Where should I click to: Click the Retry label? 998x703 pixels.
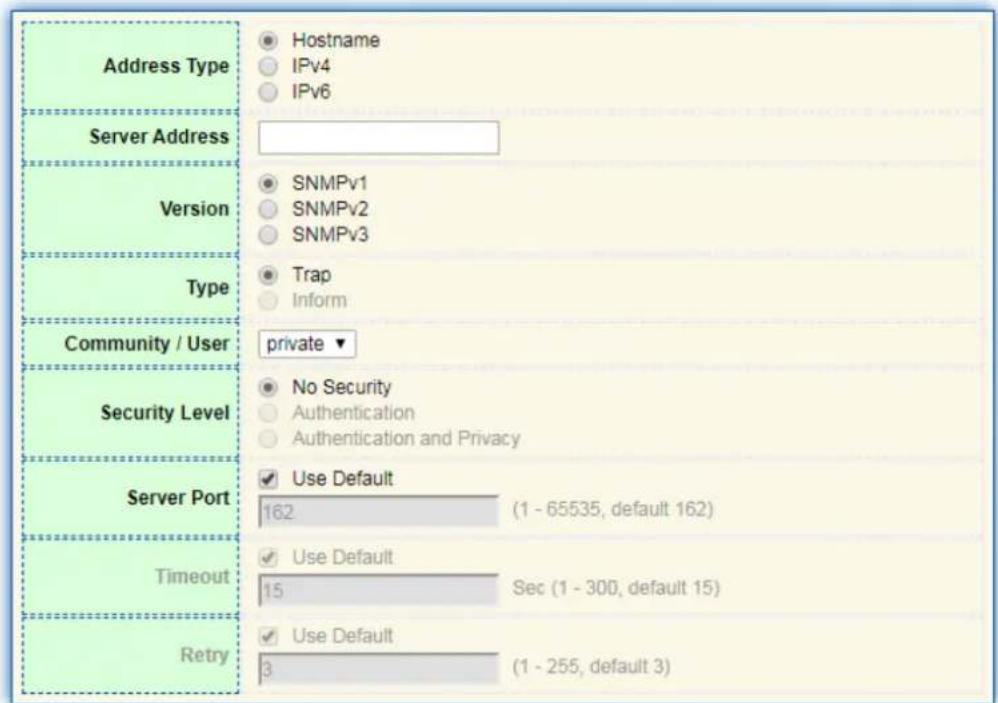click(x=204, y=655)
